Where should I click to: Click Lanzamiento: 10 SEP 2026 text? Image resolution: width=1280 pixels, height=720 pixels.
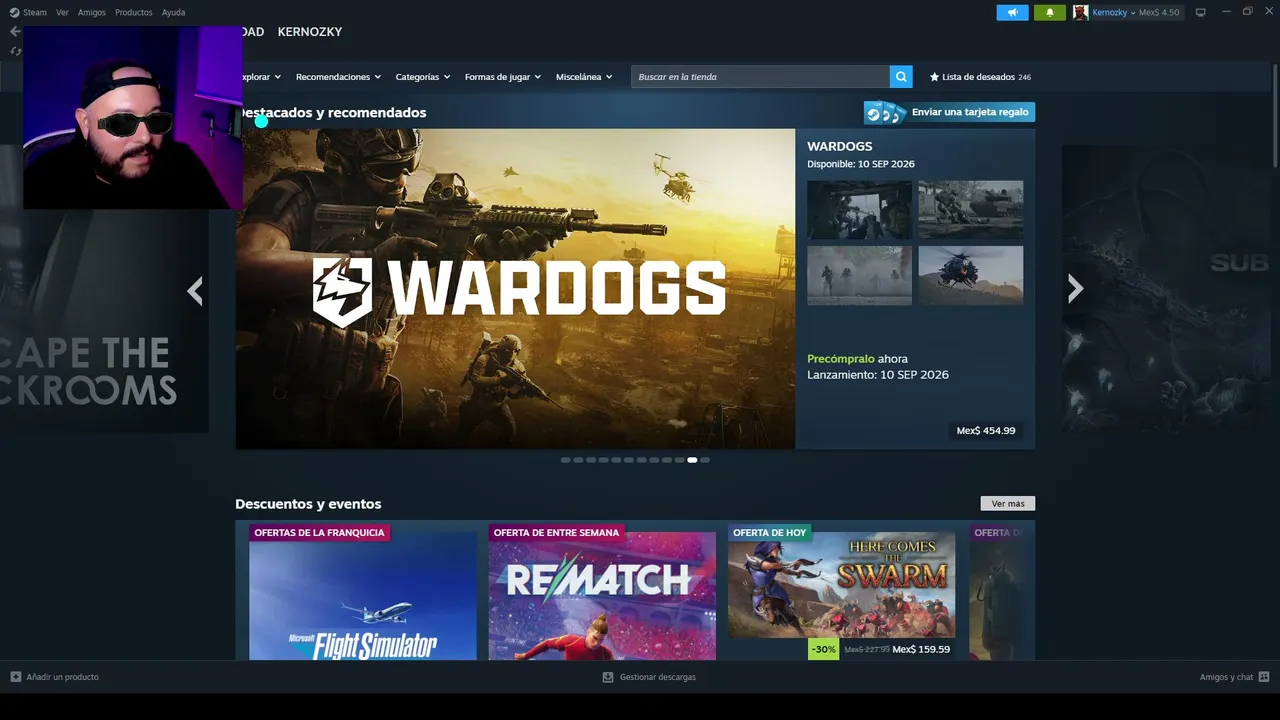coord(878,375)
